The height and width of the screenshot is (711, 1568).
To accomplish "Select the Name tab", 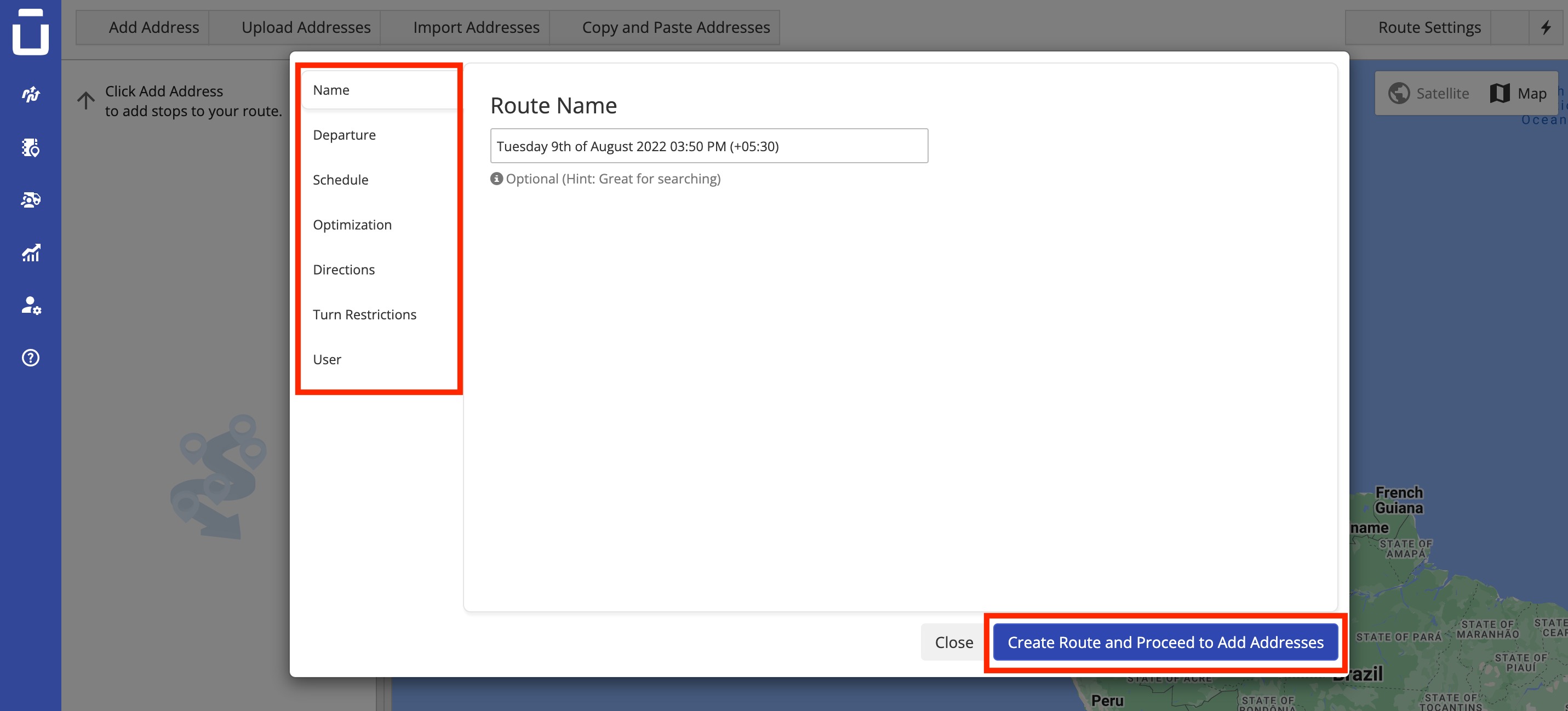I will [379, 90].
